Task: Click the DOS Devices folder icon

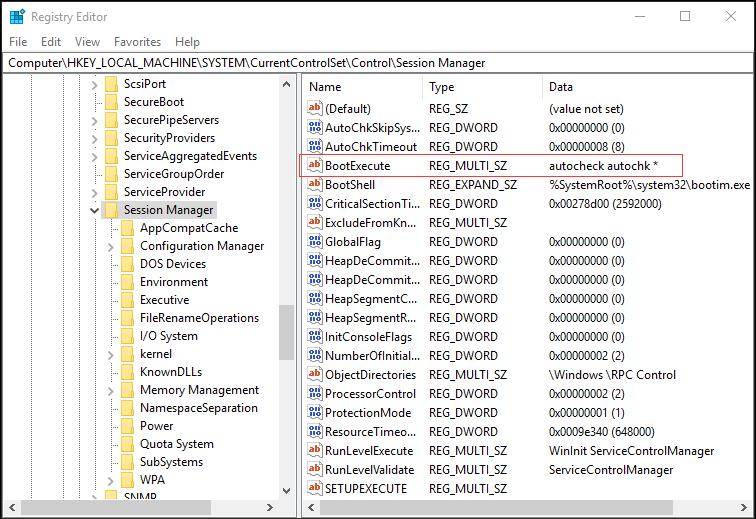Action: [x=128, y=264]
